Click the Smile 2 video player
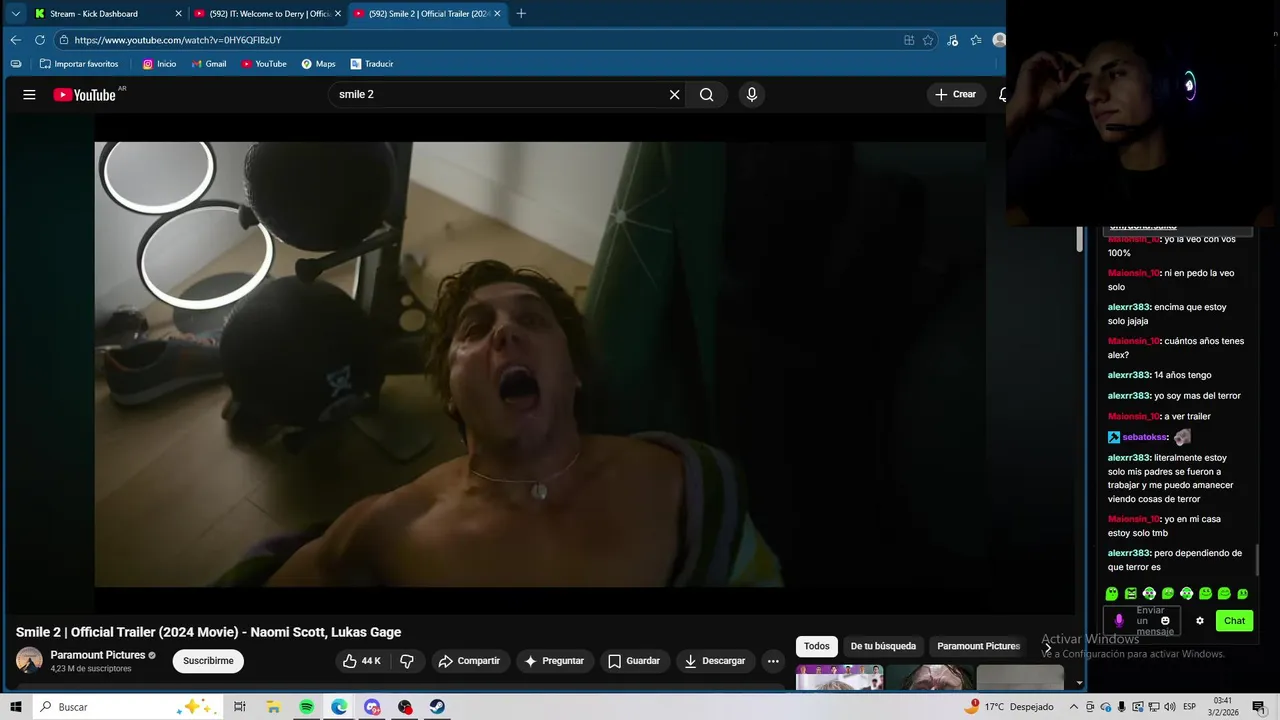Viewport: 1280px width, 720px height. coord(540,364)
